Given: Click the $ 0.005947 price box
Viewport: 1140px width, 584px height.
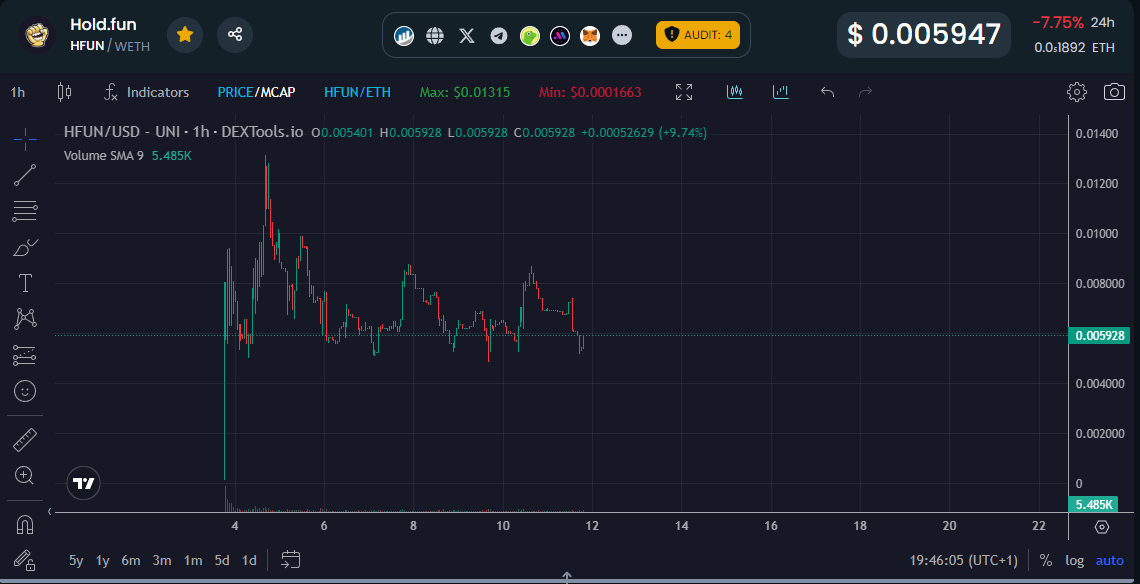Looking at the screenshot, I should click(924, 34).
